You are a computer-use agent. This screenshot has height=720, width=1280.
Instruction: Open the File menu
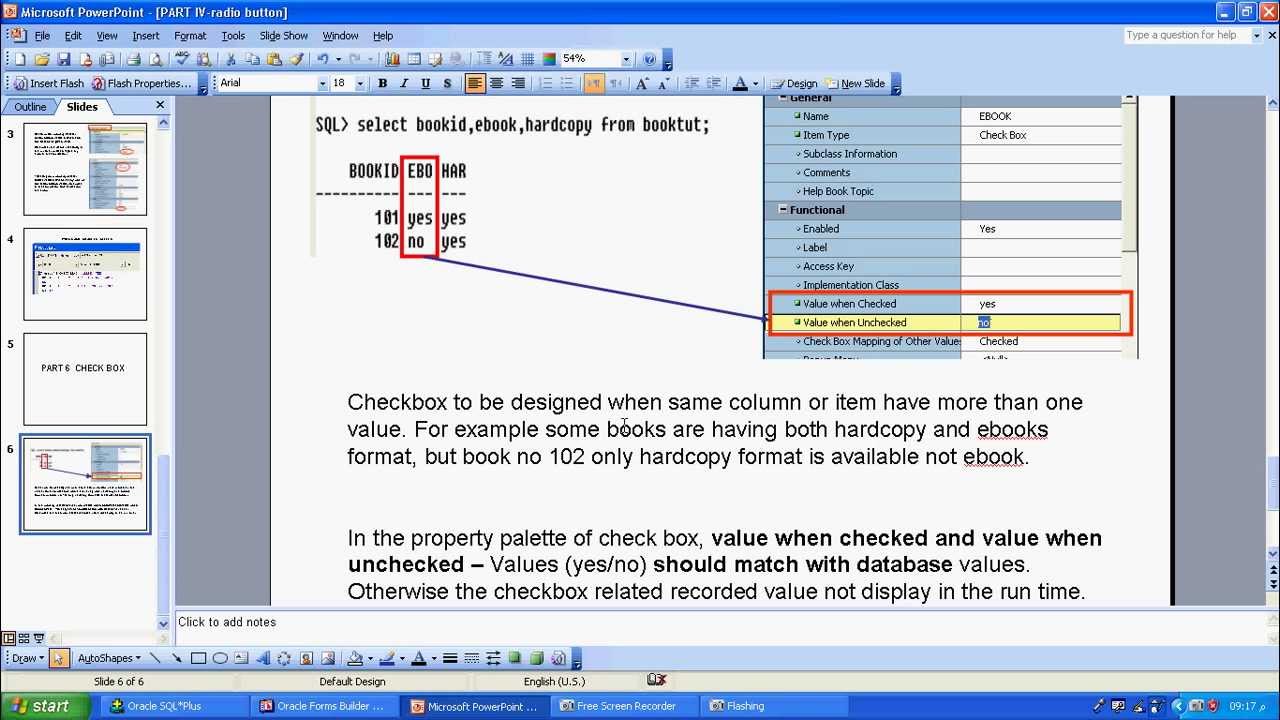(x=42, y=35)
